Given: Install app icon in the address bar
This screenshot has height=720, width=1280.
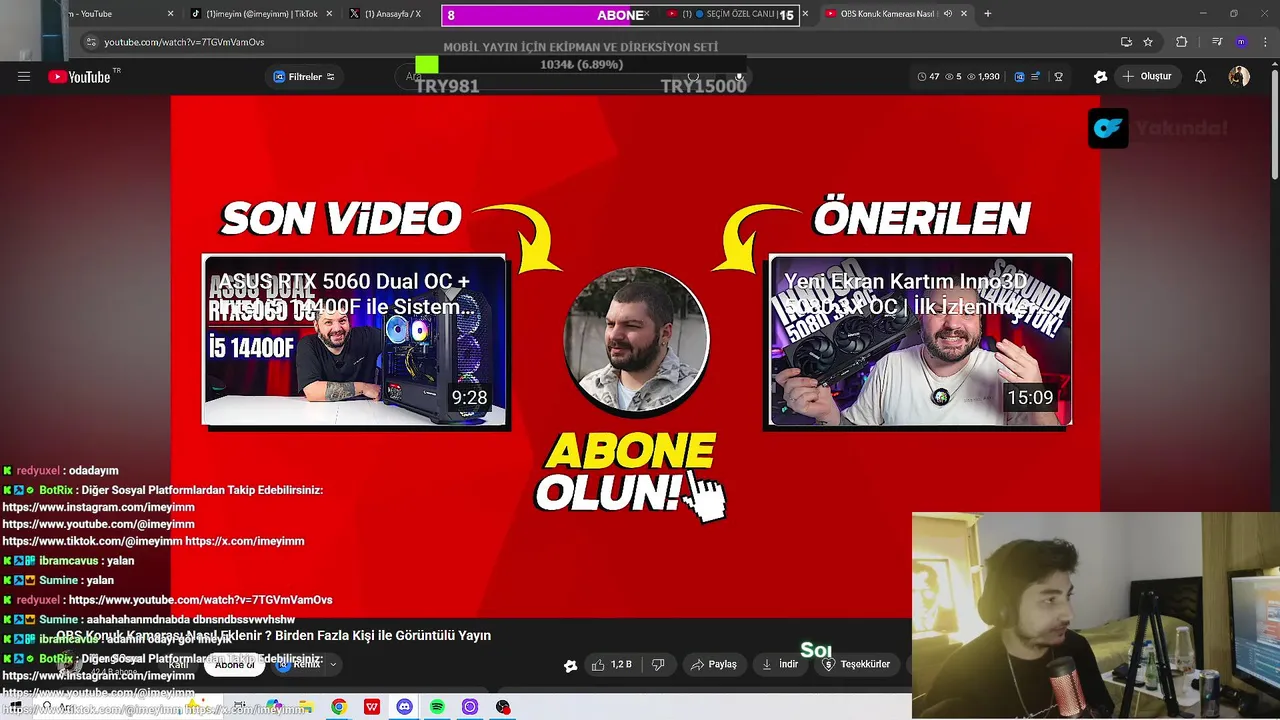Looking at the screenshot, I should (x=1126, y=42).
